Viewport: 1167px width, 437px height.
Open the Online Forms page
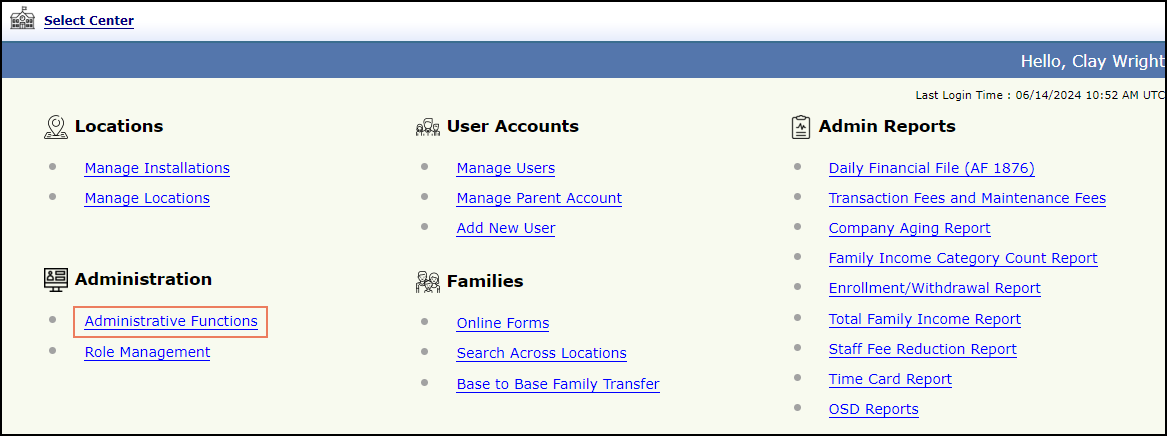click(x=502, y=323)
